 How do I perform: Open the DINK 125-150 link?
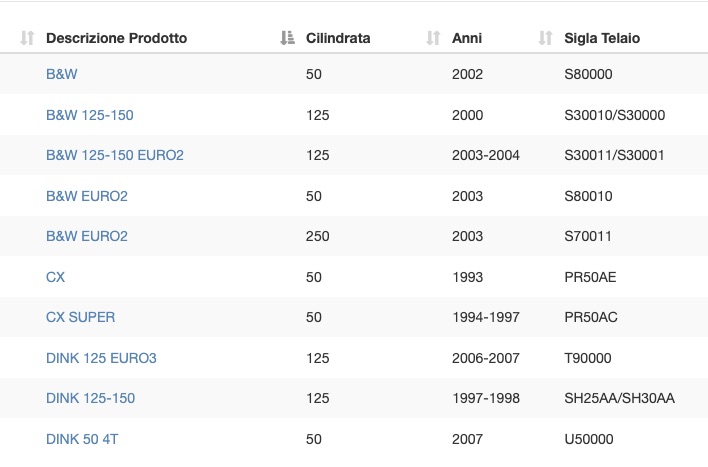pyautogui.click(x=90, y=398)
